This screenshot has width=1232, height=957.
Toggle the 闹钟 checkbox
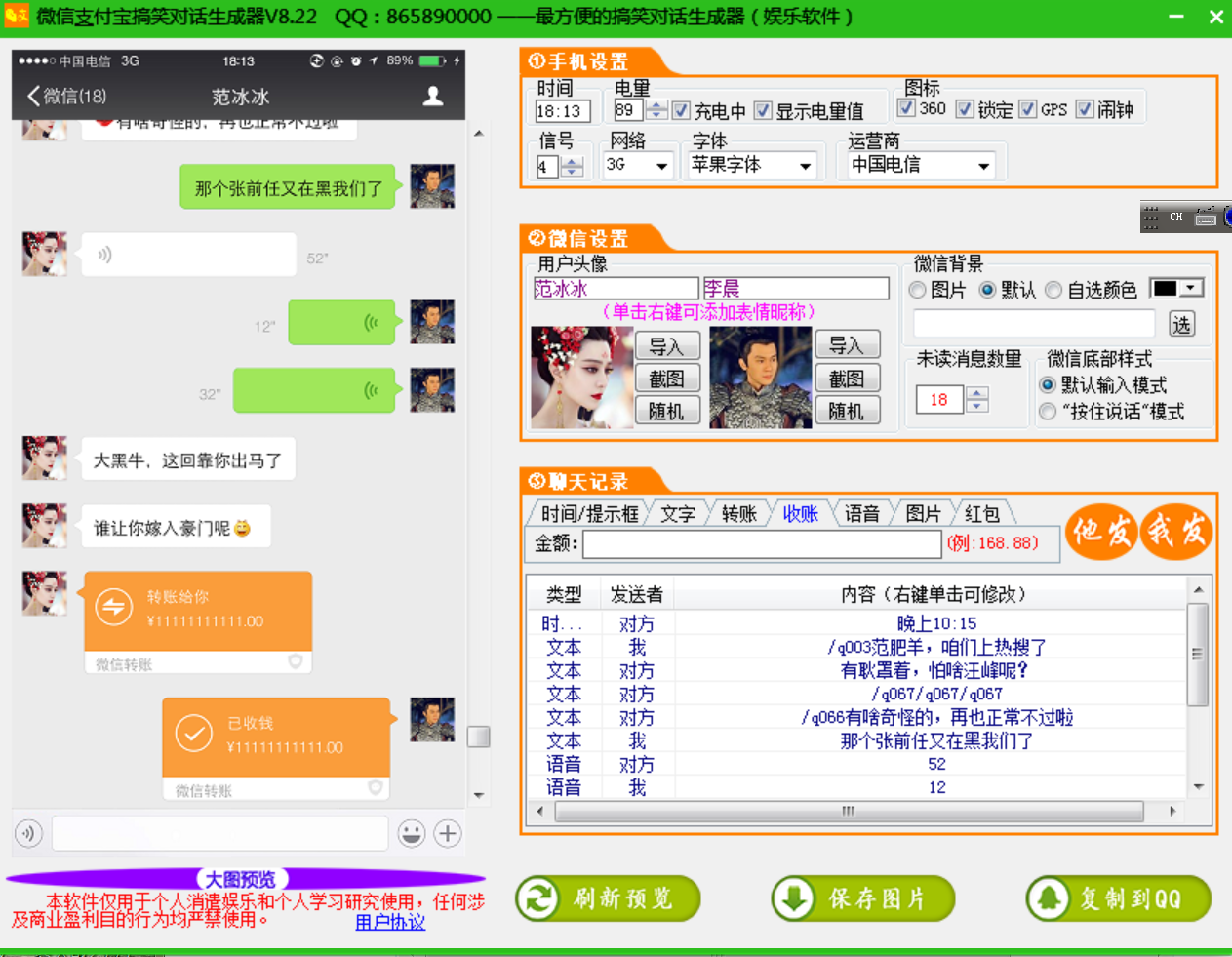pos(1085,108)
